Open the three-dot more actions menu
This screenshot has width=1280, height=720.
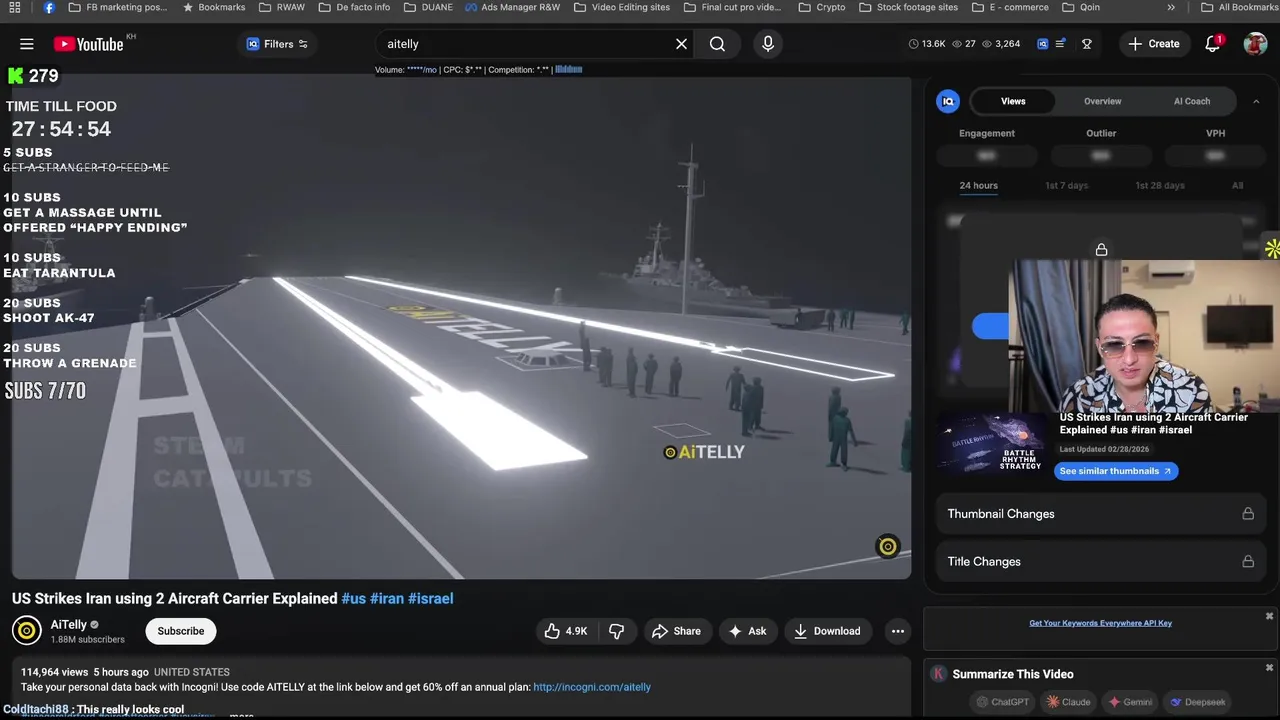898,631
